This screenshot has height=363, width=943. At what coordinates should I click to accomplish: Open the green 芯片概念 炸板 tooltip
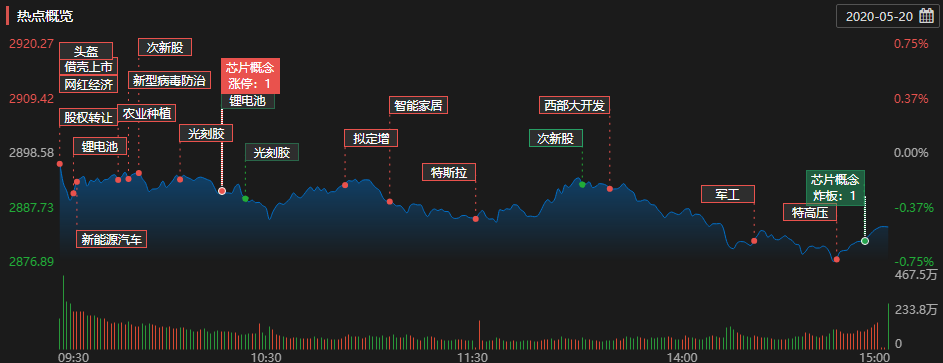[835, 188]
